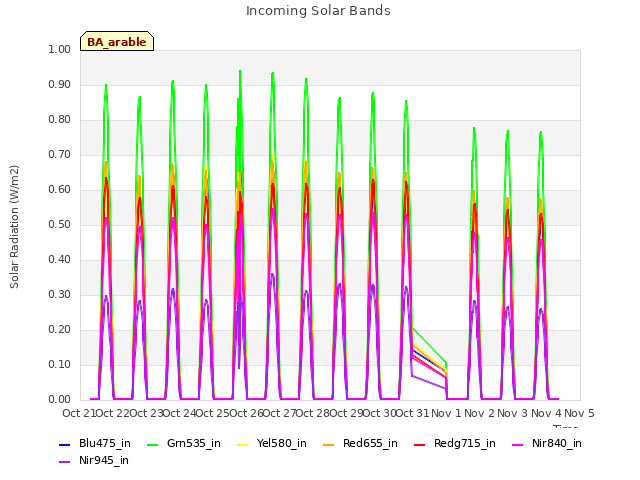The height and width of the screenshot is (480, 640).
Task: Click the Oct 28 x-axis date label
Action: tap(313, 413)
